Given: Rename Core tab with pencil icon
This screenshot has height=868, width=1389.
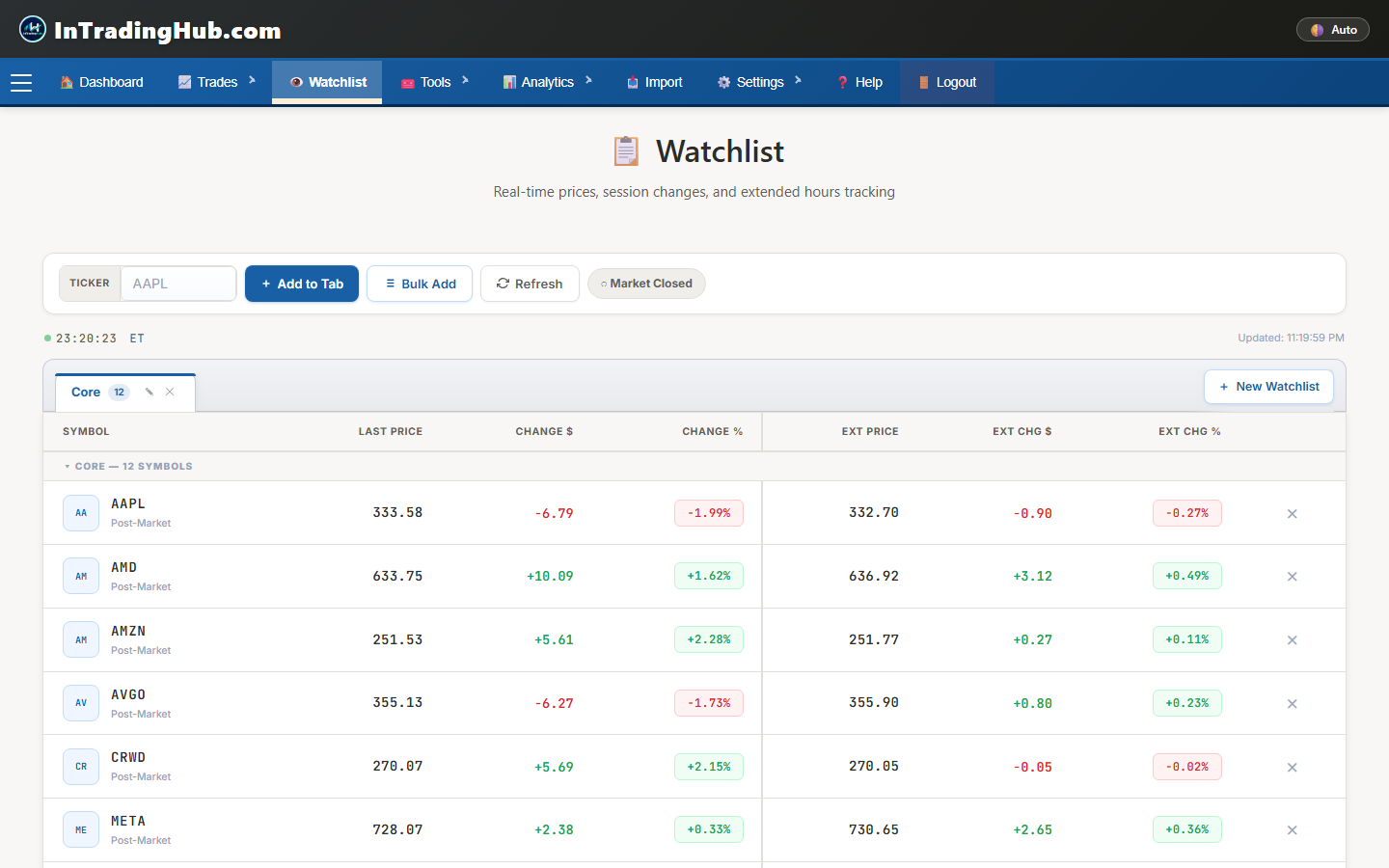Looking at the screenshot, I should click(x=150, y=392).
